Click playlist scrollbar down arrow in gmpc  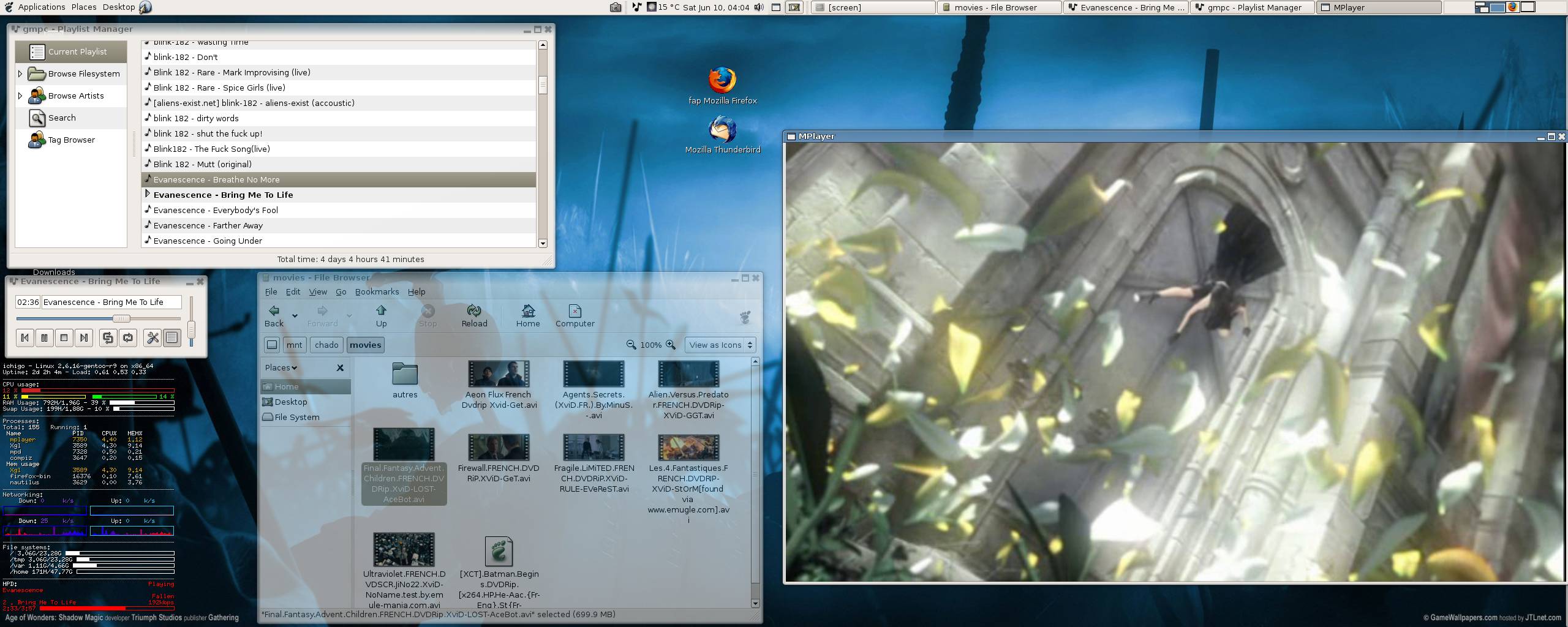click(x=543, y=243)
